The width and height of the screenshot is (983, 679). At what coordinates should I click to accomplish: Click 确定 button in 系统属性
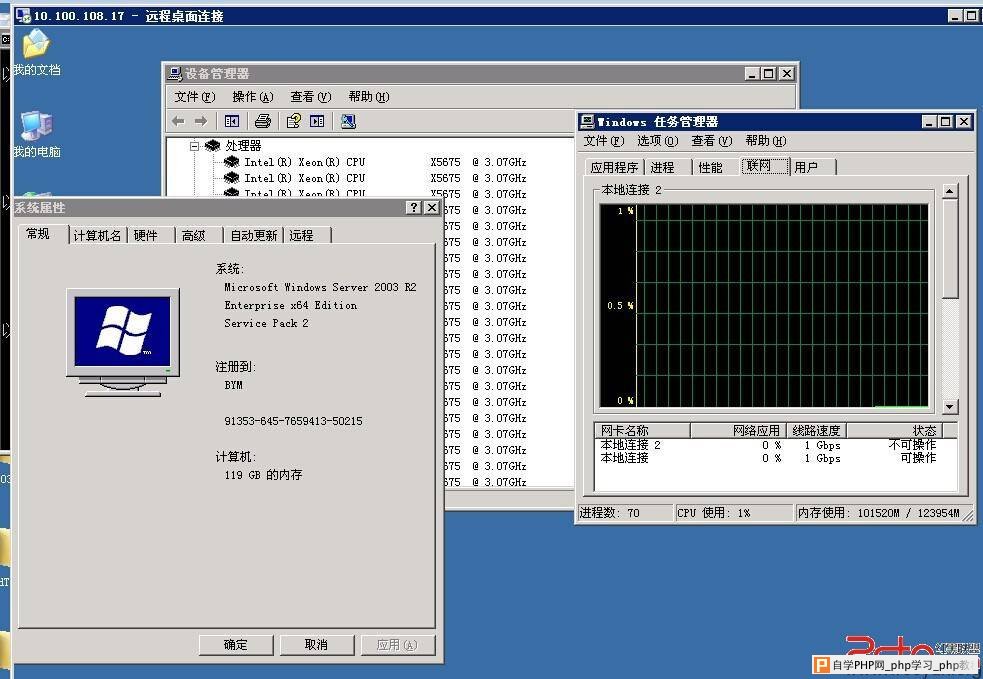pos(236,645)
